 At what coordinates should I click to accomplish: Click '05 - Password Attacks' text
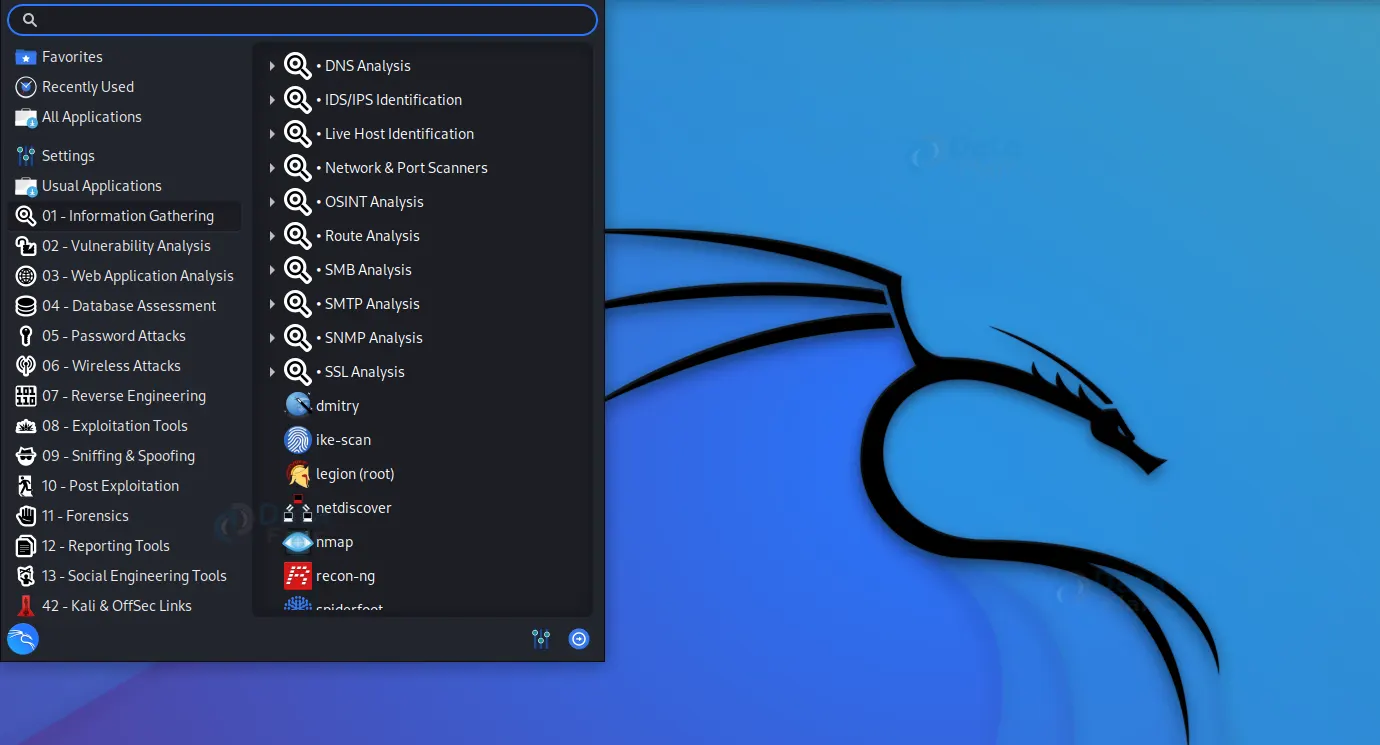114,336
